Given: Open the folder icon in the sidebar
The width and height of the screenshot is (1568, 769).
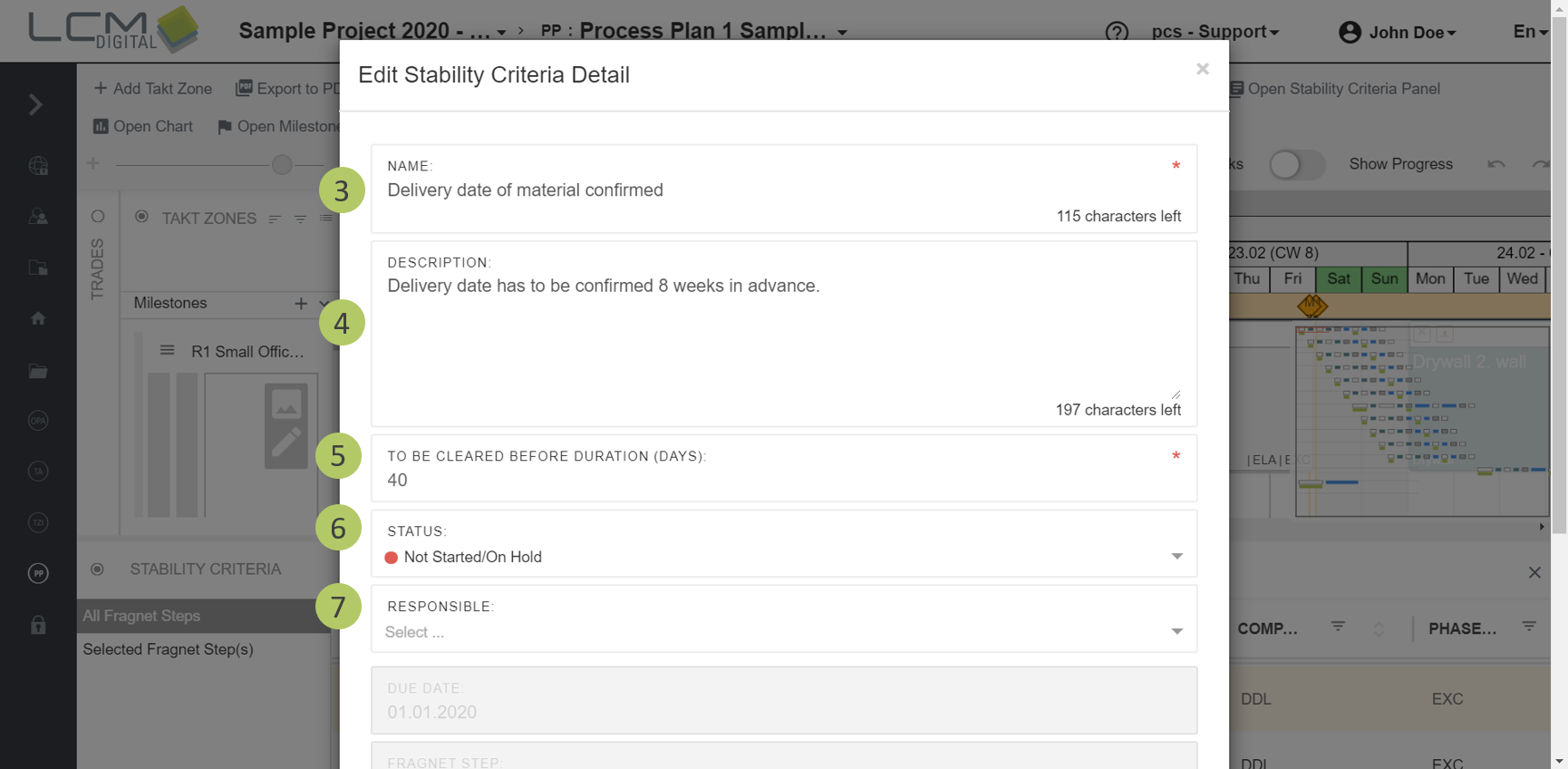Looking at the screenshot, I should [38, 371].
